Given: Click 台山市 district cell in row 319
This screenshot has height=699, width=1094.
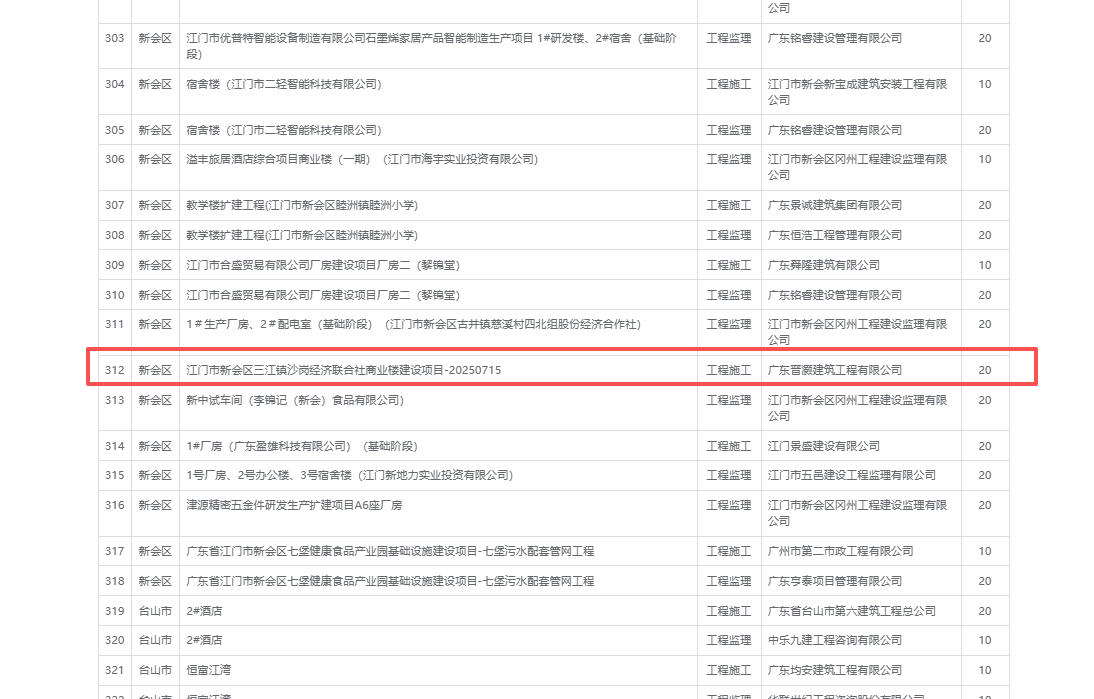Looking at the screenshot, I should (x=155, y=611).
